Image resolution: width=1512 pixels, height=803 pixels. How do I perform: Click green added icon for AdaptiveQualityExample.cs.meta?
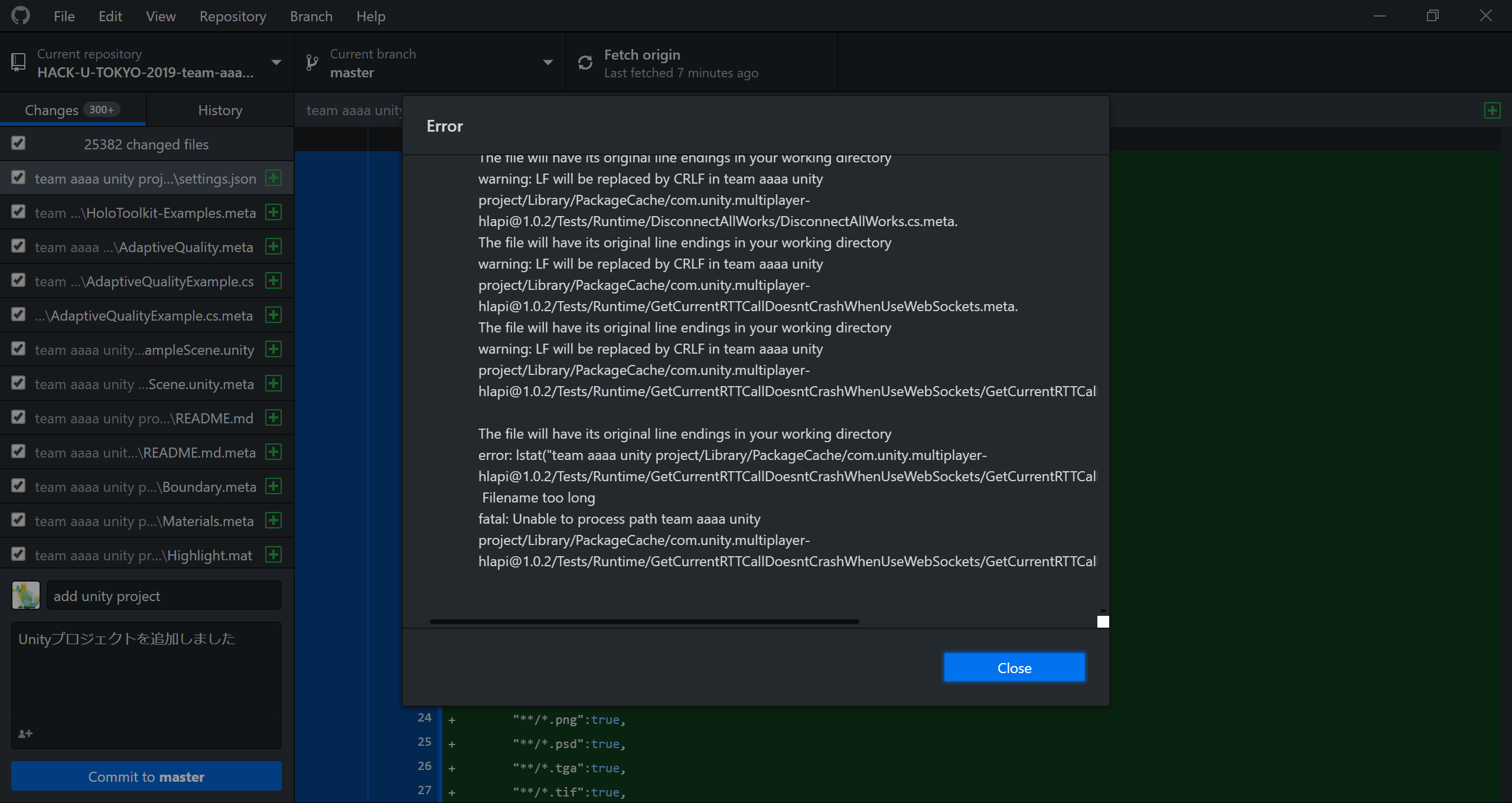pyautogui.click(x=273, y=315)
